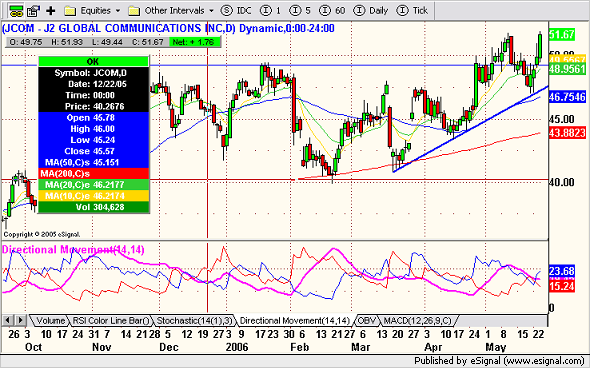Open the MACD(12,26,9,C) tab

click(x=417, y=321)
